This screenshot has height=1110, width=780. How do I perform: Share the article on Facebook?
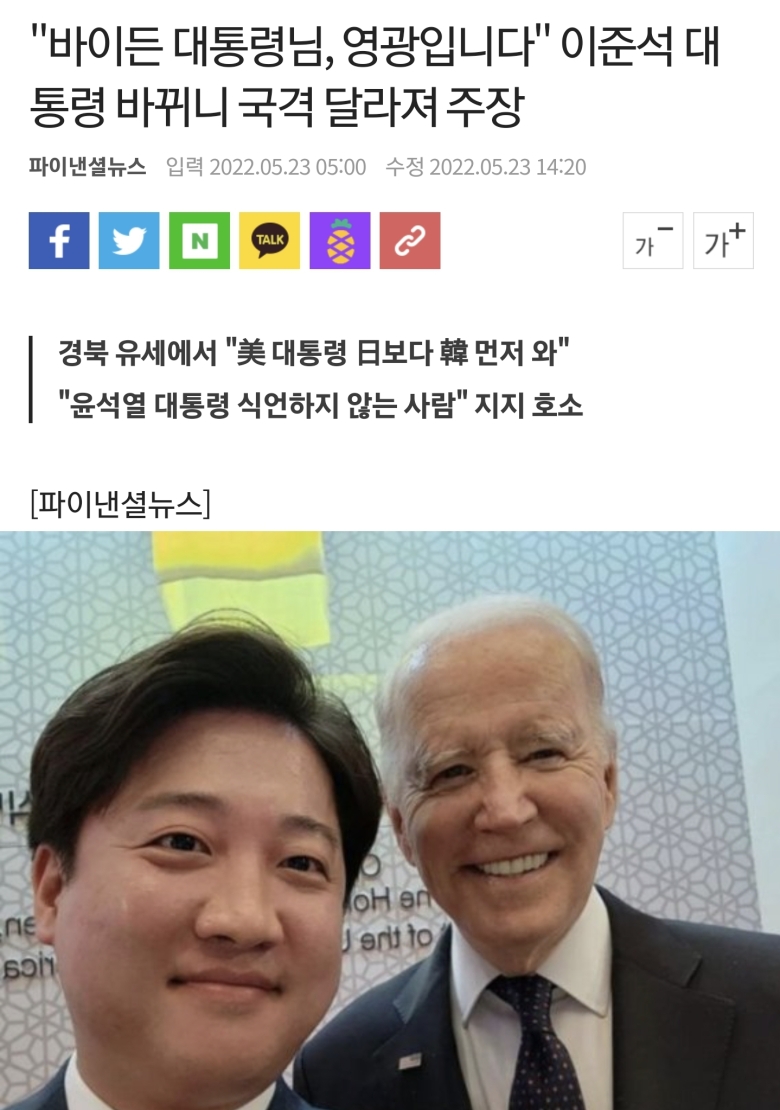59,241
